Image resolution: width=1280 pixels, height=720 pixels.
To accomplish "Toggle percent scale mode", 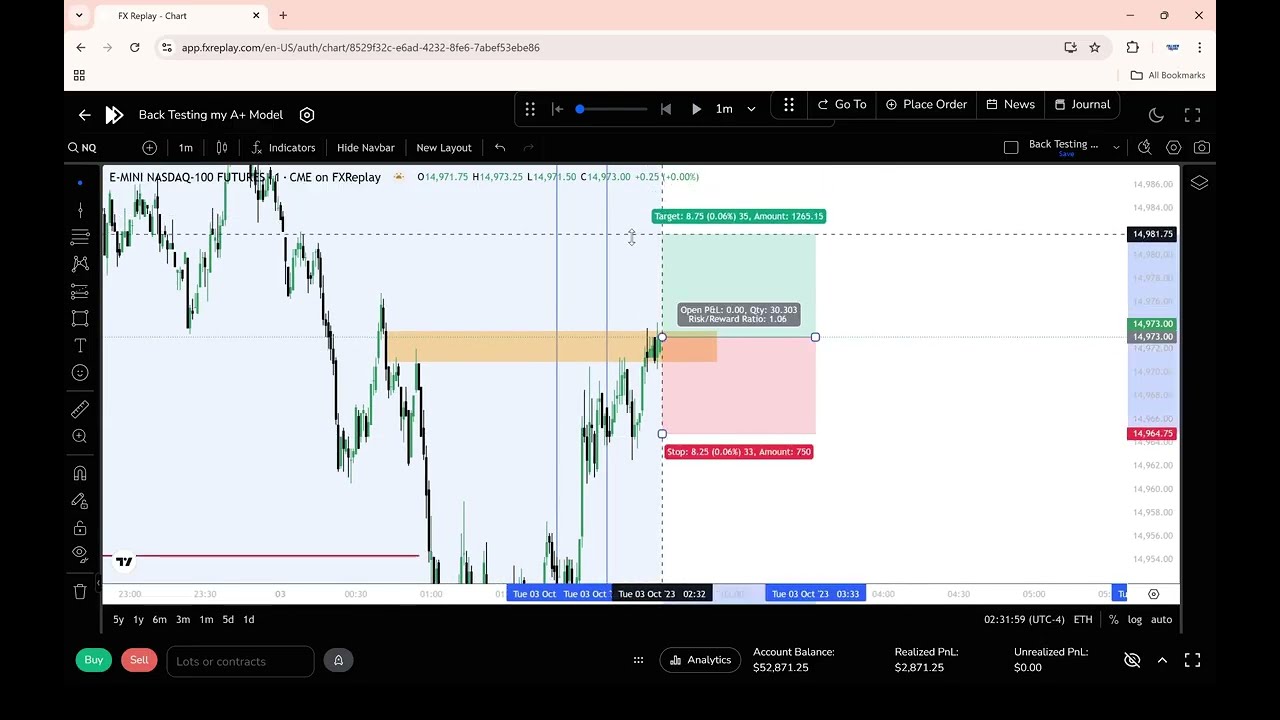I will click(x=1114, y=620).
